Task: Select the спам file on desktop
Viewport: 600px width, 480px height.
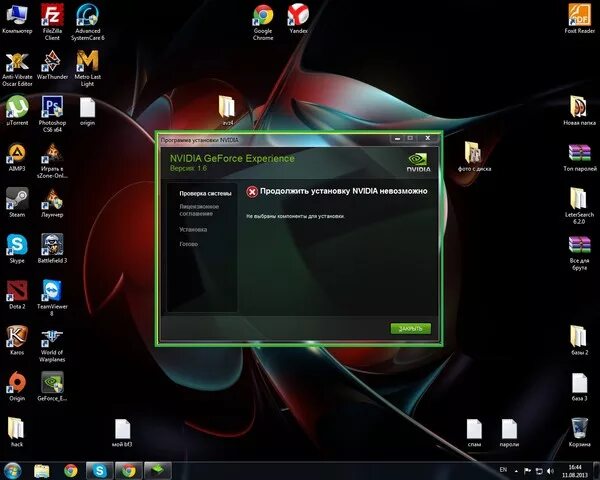Action: [x=474, y=433]
